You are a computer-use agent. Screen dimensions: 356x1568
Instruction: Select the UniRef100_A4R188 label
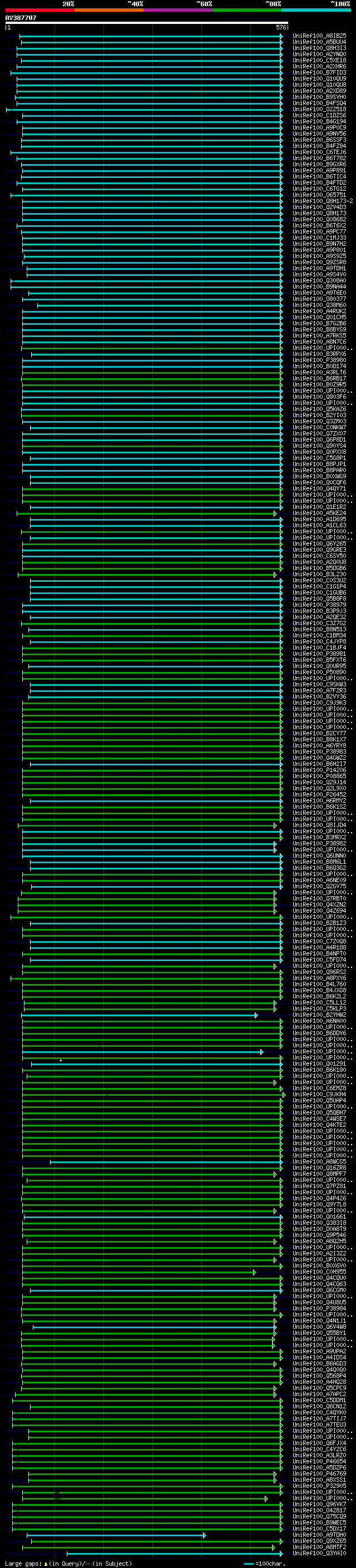pyautogui.click(x=319, y=948)
